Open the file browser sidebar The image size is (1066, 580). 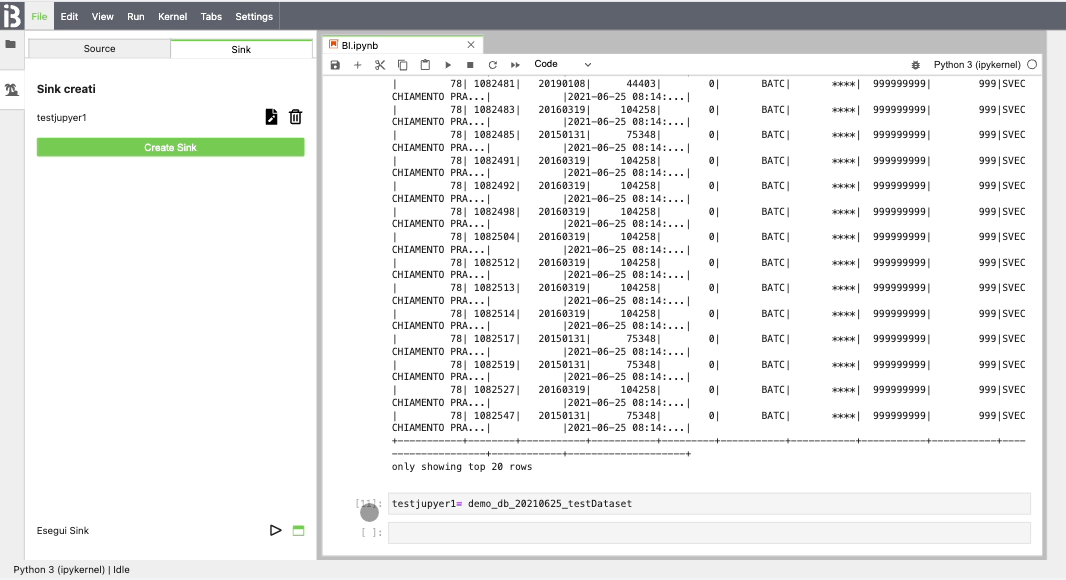(12, 44)
